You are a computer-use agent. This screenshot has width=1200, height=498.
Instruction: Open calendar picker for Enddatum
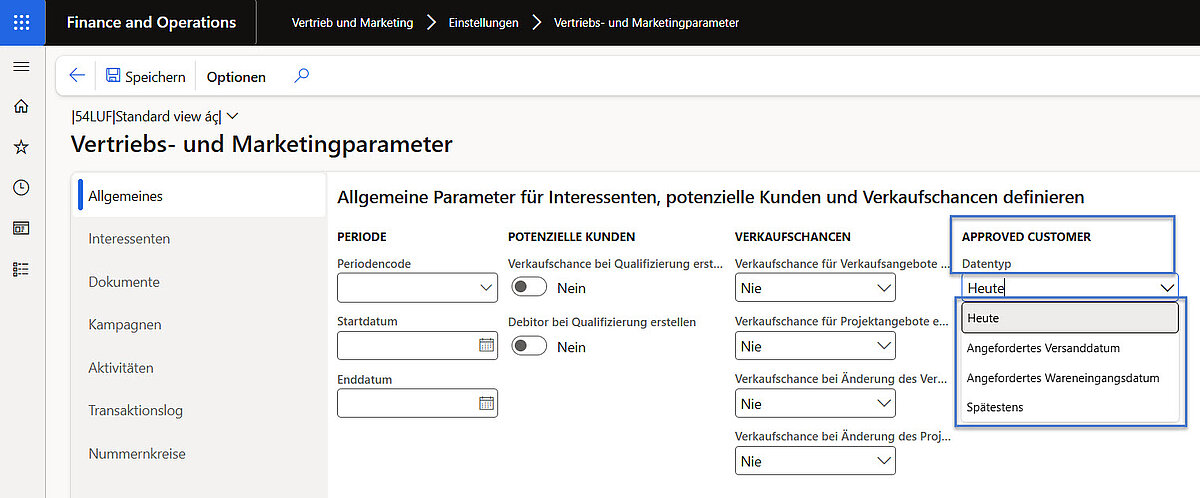pyautogui.click(x=486, y=404)
